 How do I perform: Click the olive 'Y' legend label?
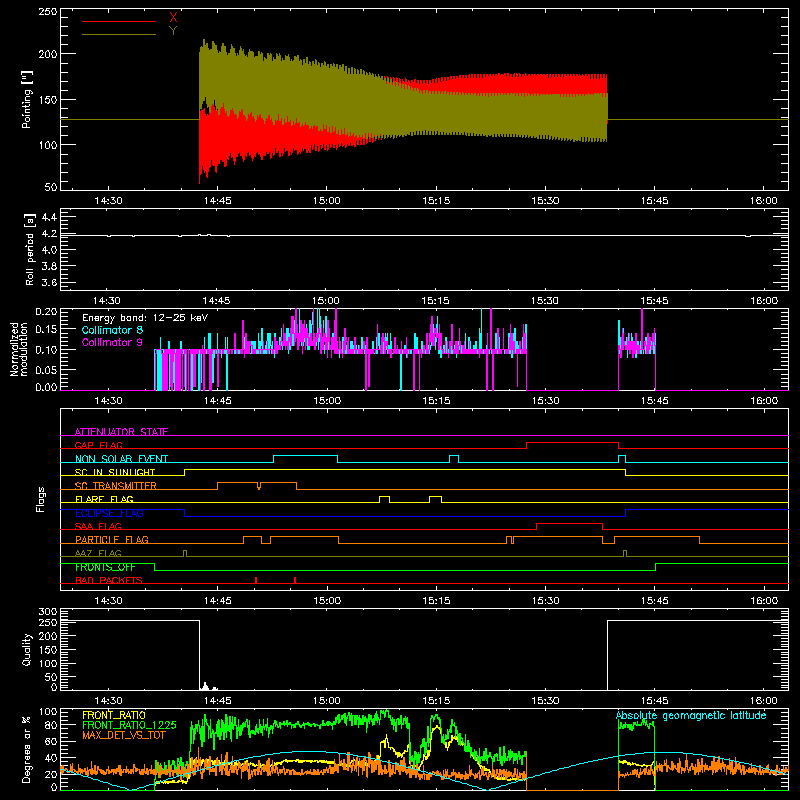coord(173,31)
